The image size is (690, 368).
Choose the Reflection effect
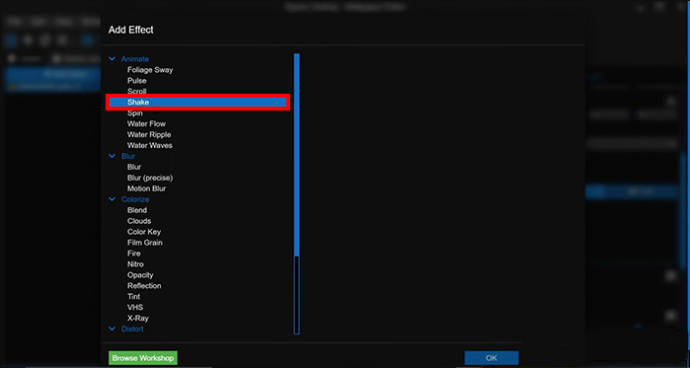144,286
